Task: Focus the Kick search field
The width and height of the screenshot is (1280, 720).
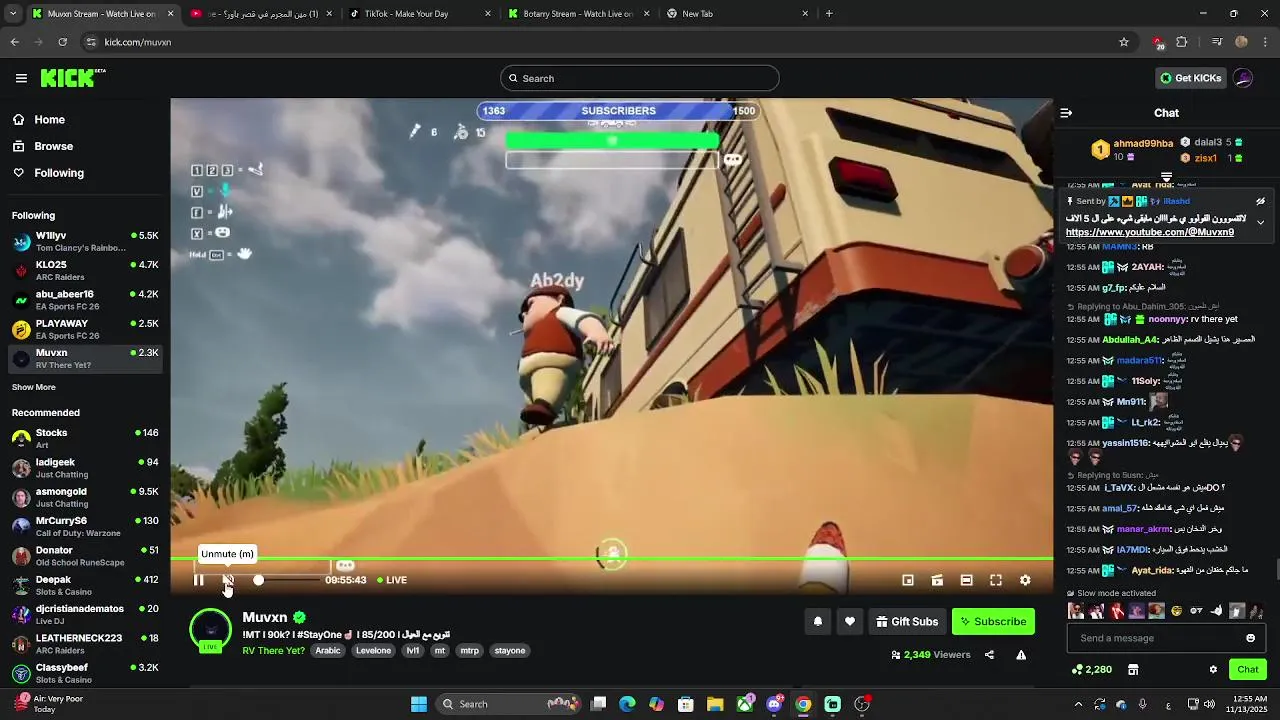Action: coord(640,78)
